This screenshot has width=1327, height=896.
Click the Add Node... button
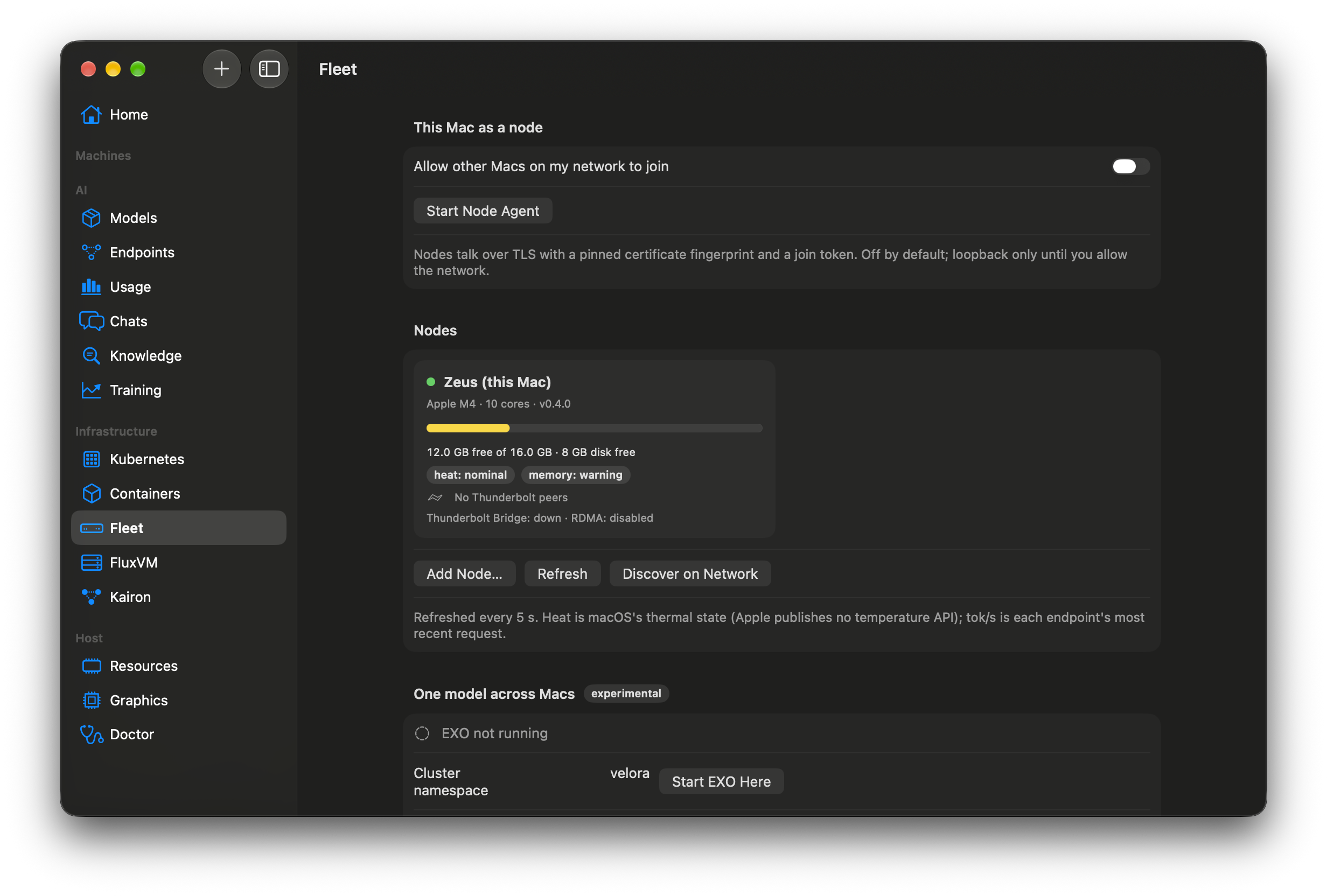pos(464,574)
